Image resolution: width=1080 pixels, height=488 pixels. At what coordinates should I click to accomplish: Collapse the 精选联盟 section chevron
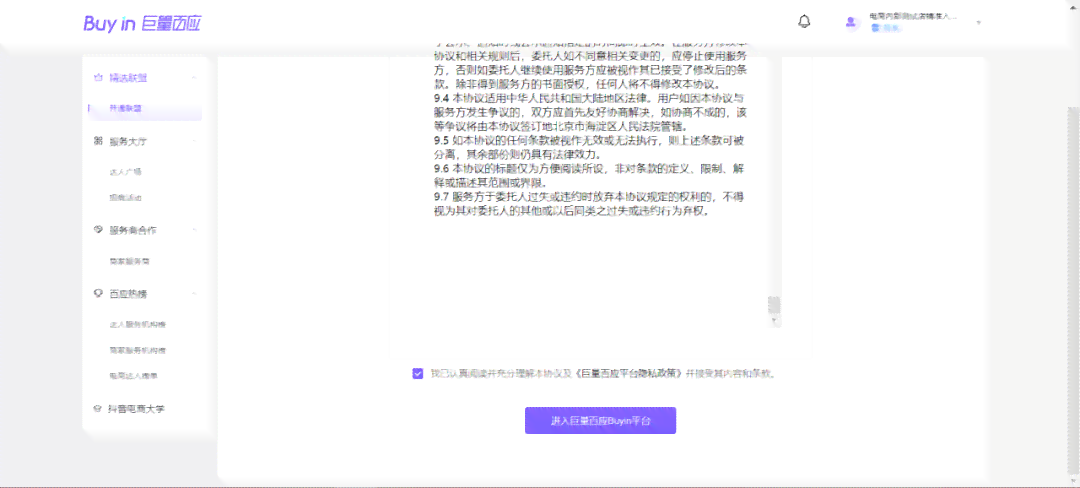tap(194, 78)
